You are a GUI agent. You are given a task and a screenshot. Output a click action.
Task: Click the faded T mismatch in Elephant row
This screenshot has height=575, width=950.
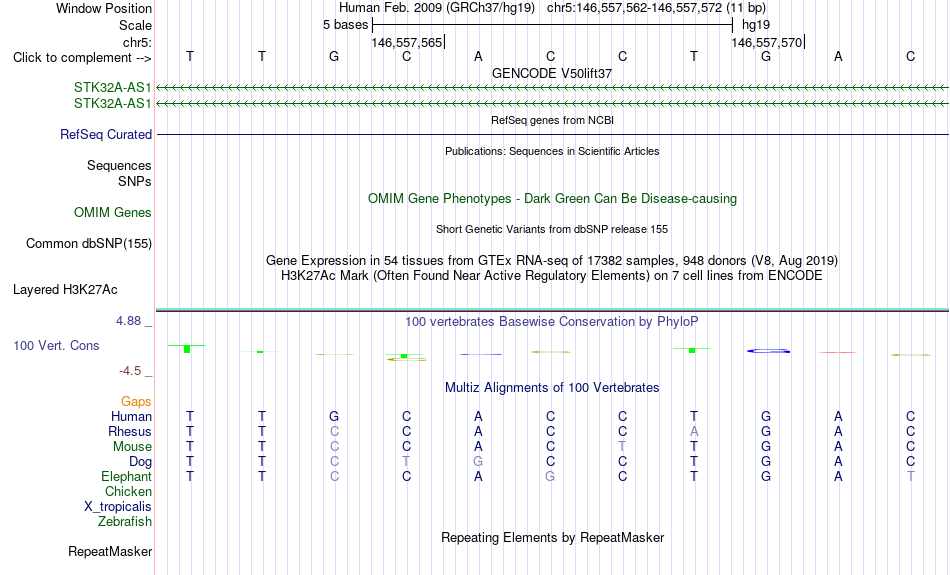[x=910, y=476]
